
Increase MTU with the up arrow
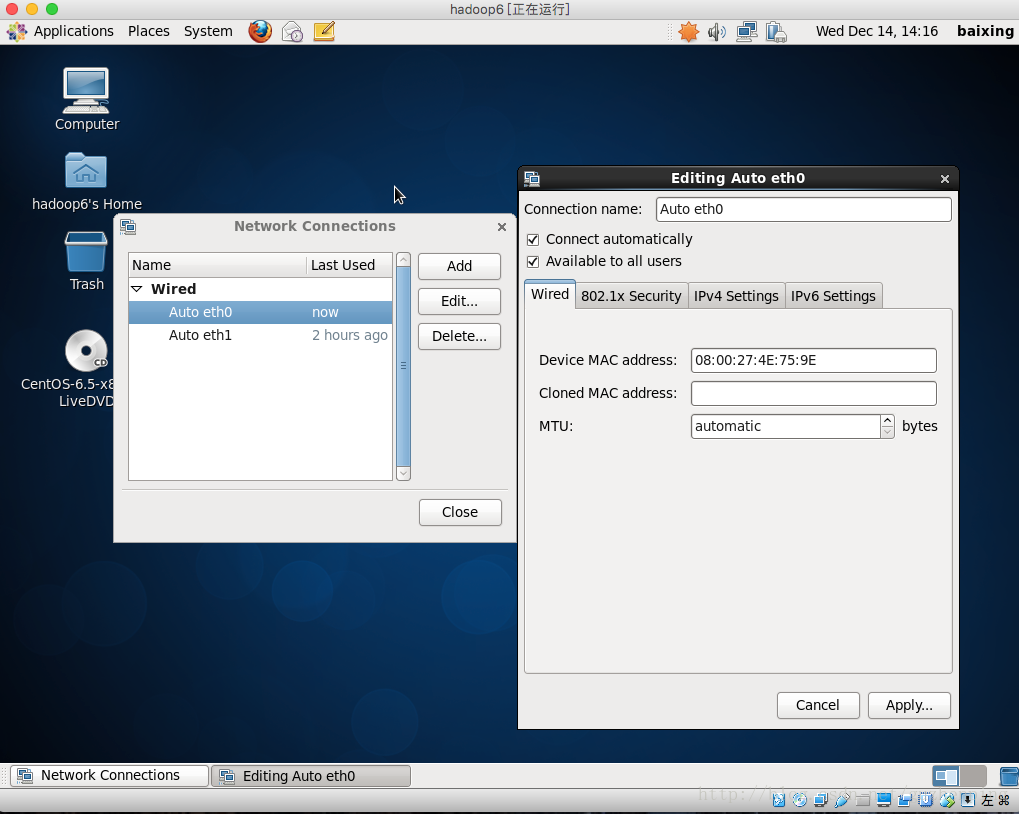point(887,421)
